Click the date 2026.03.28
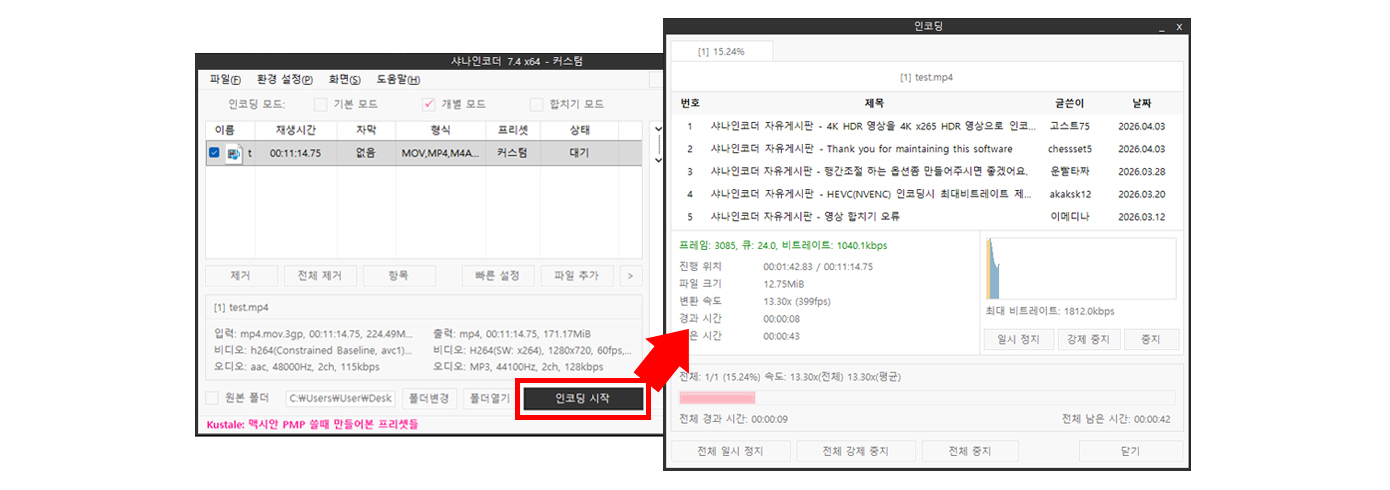The height and width of the screenshot is (490, 1390). (1142, 171)
